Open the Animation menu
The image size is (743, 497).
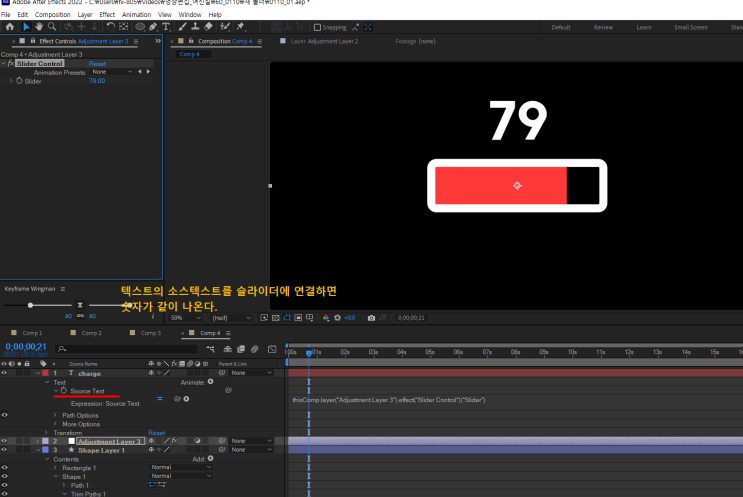(x=136, y=15)
